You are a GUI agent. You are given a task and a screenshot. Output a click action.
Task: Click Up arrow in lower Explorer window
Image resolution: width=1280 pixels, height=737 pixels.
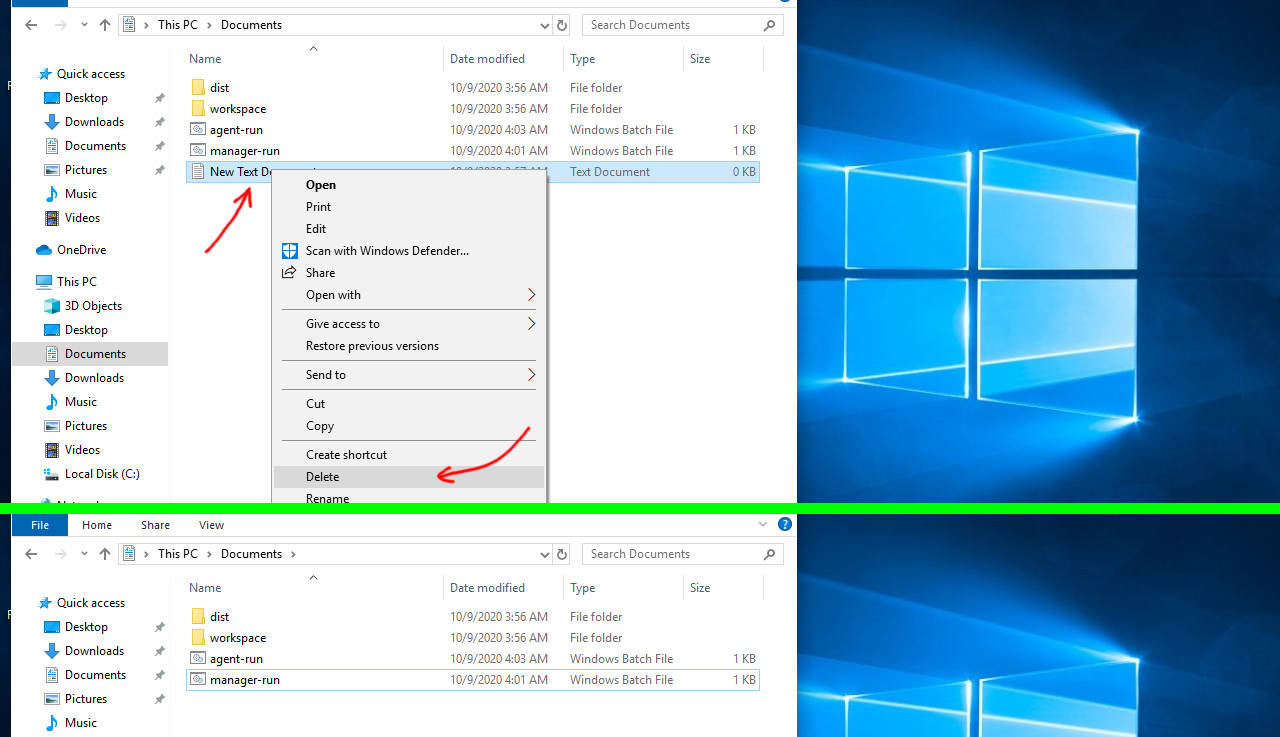coord(105,554)
